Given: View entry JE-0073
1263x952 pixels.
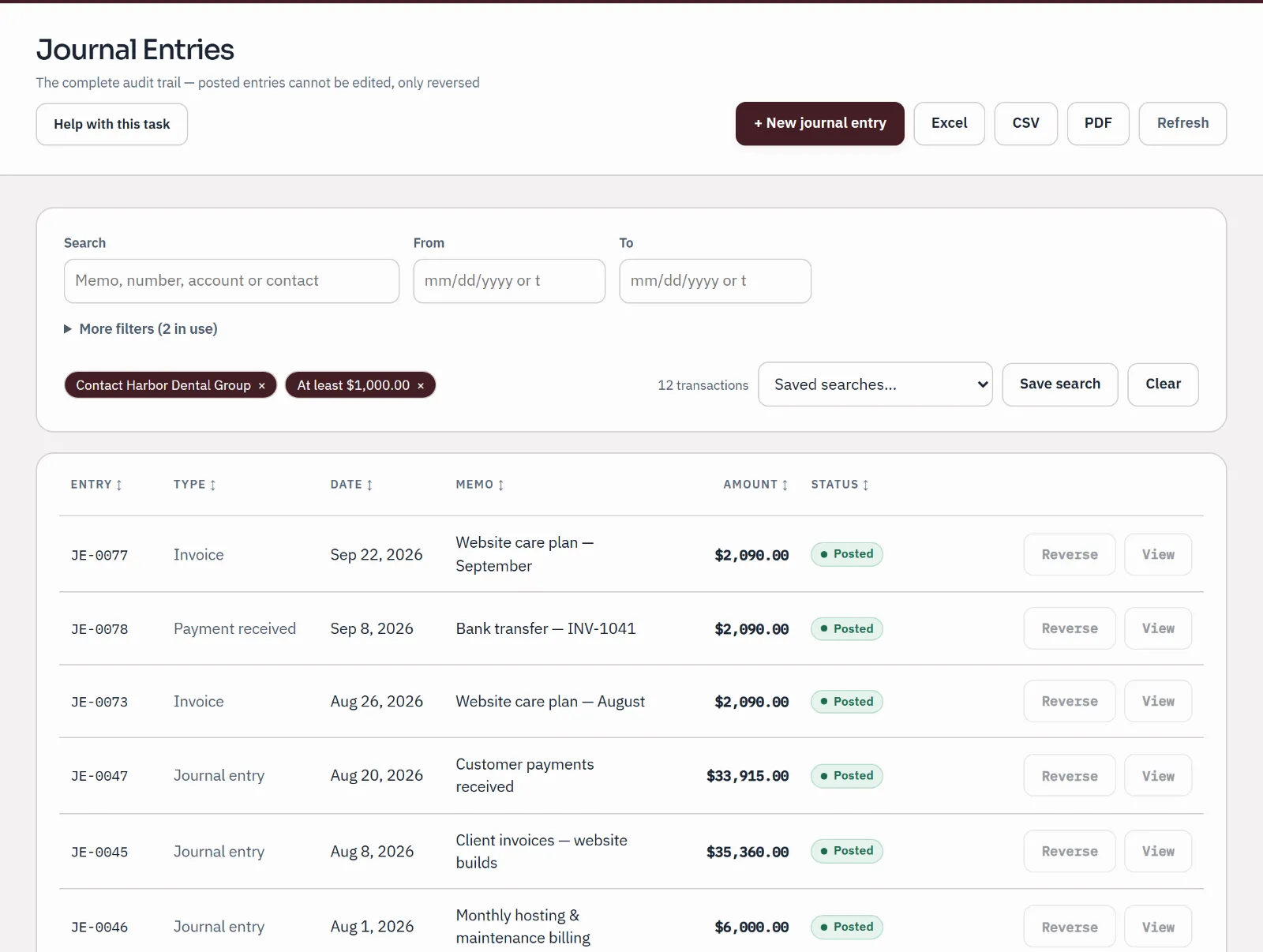Looking at the screenshot, I should pos(1158,701).
